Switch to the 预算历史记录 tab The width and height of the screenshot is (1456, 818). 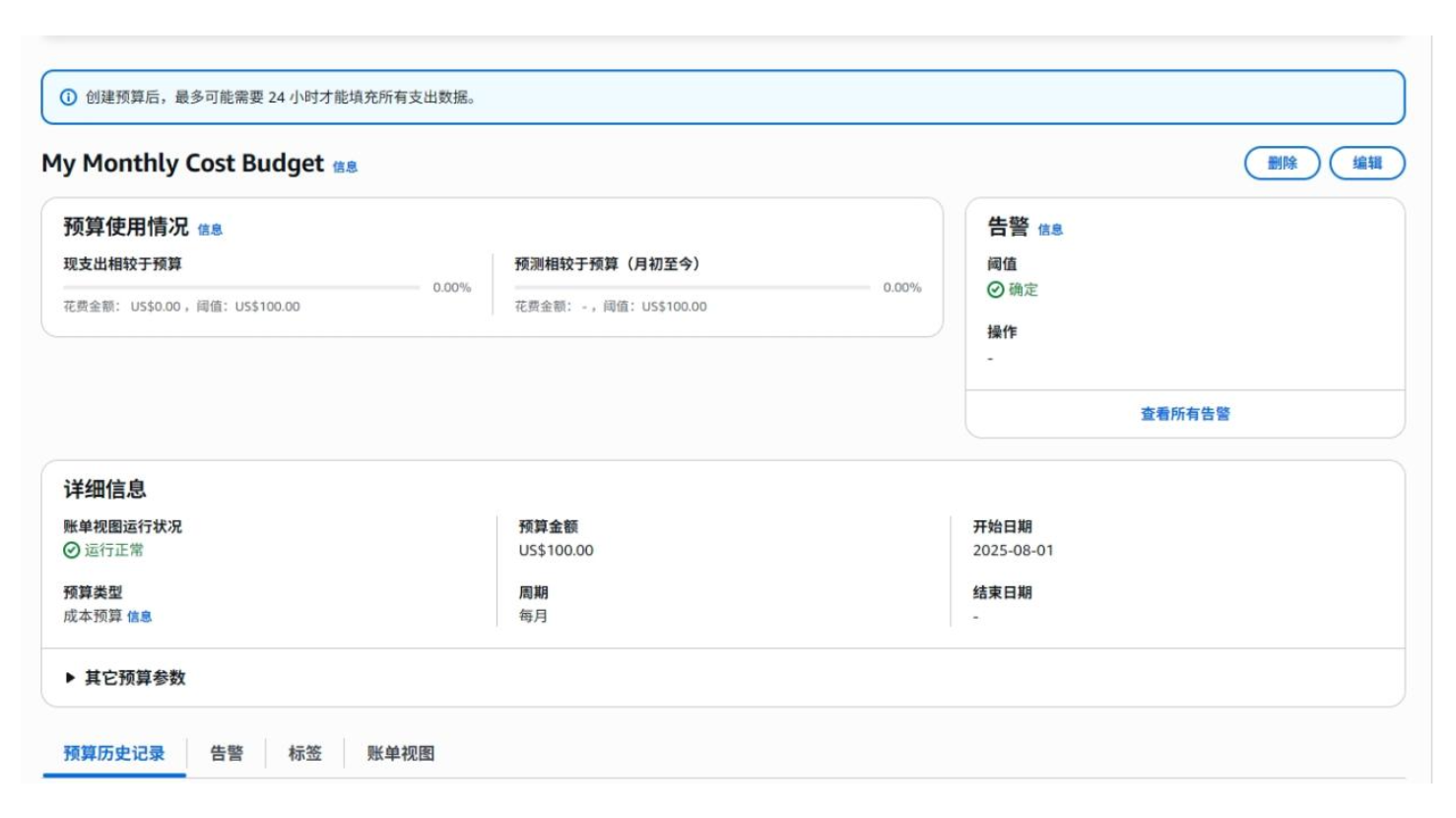(114, 754)
